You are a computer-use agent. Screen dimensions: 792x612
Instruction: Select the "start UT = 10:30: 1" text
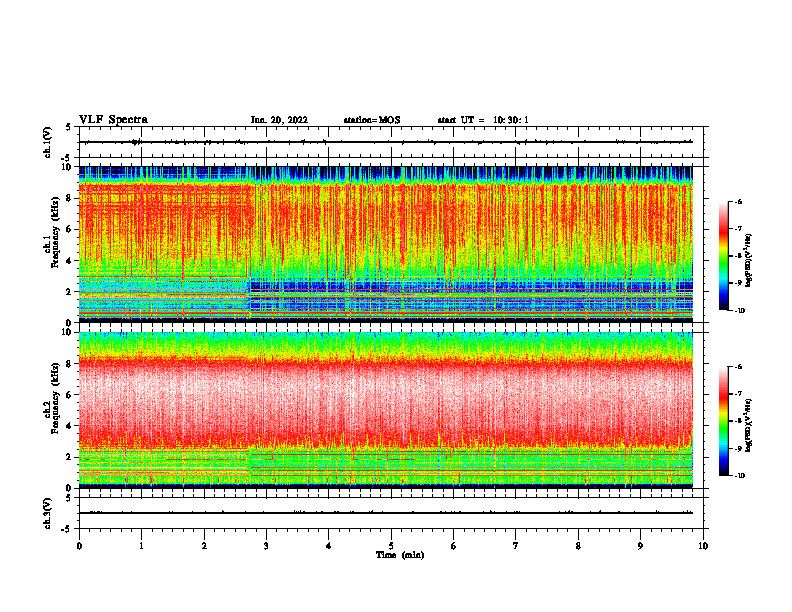[x=483, y=120]
